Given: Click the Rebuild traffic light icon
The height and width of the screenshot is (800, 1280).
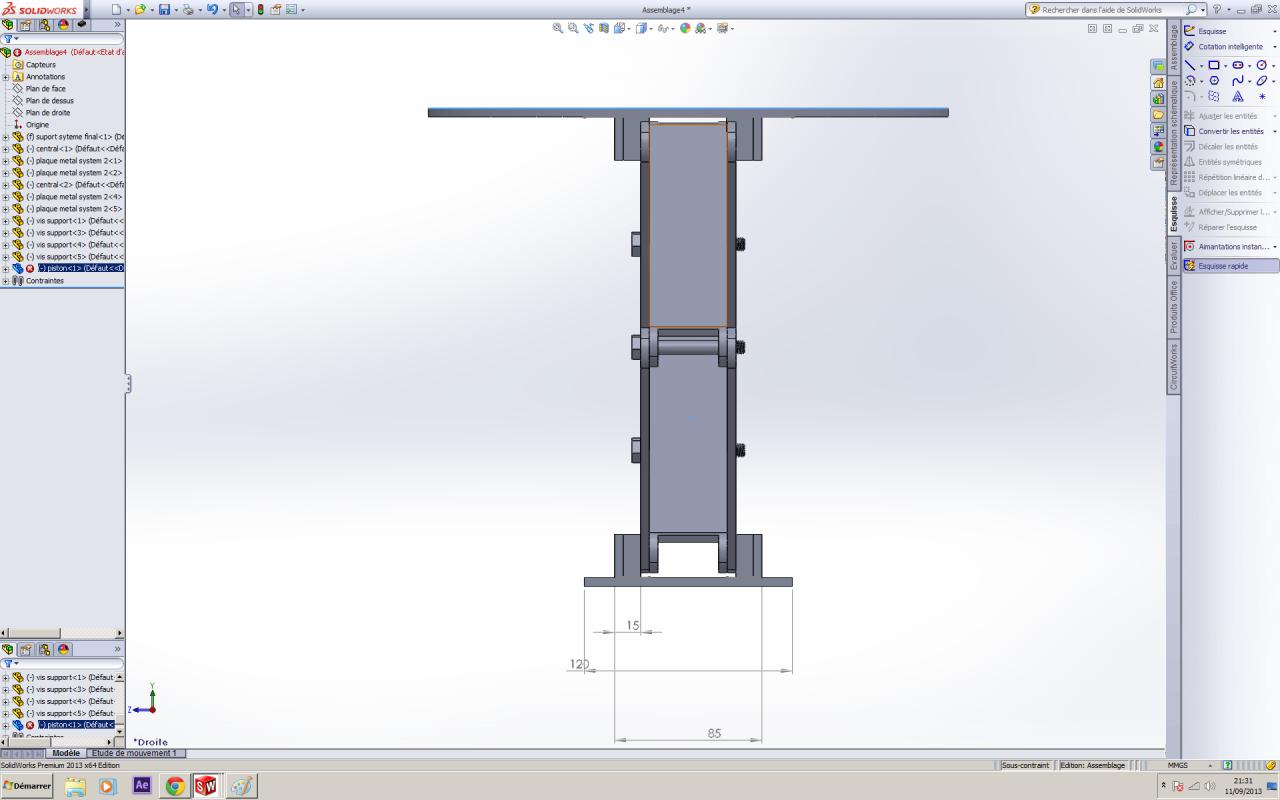Looking at the screenshot, I should click(x=260, y=10).
